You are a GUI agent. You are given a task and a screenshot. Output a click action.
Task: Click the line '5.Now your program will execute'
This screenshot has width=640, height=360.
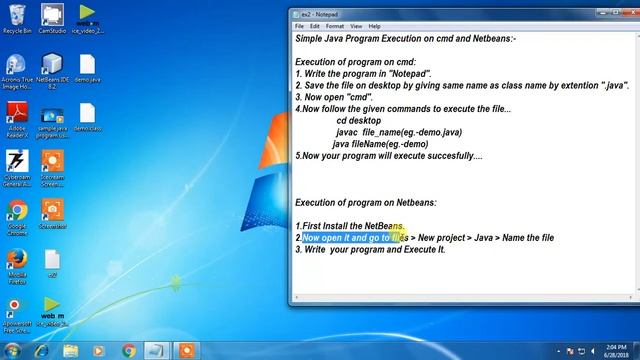point(389,156)
